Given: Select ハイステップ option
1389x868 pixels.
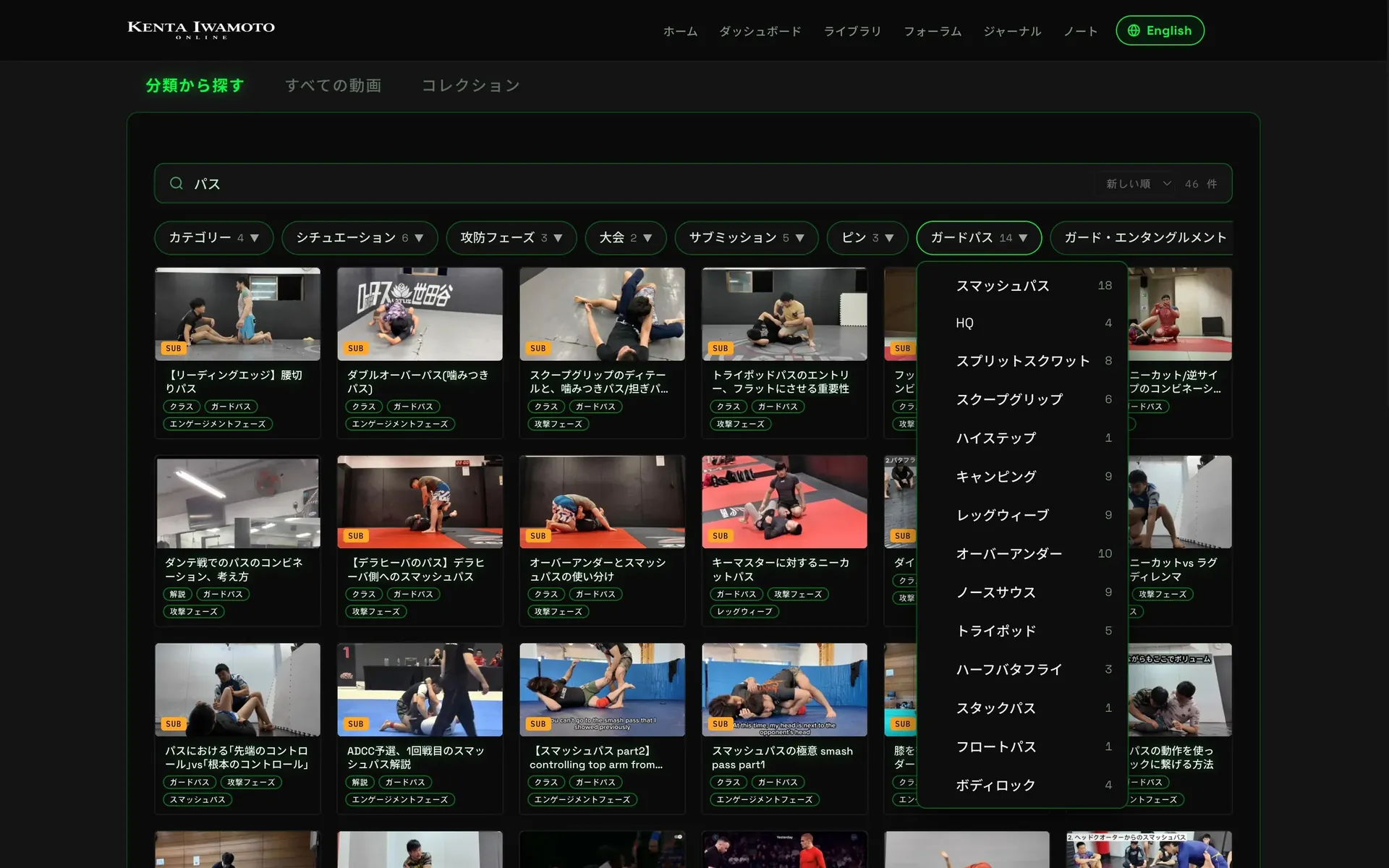Looking at the screenshot, I should tap(1023, 438).
